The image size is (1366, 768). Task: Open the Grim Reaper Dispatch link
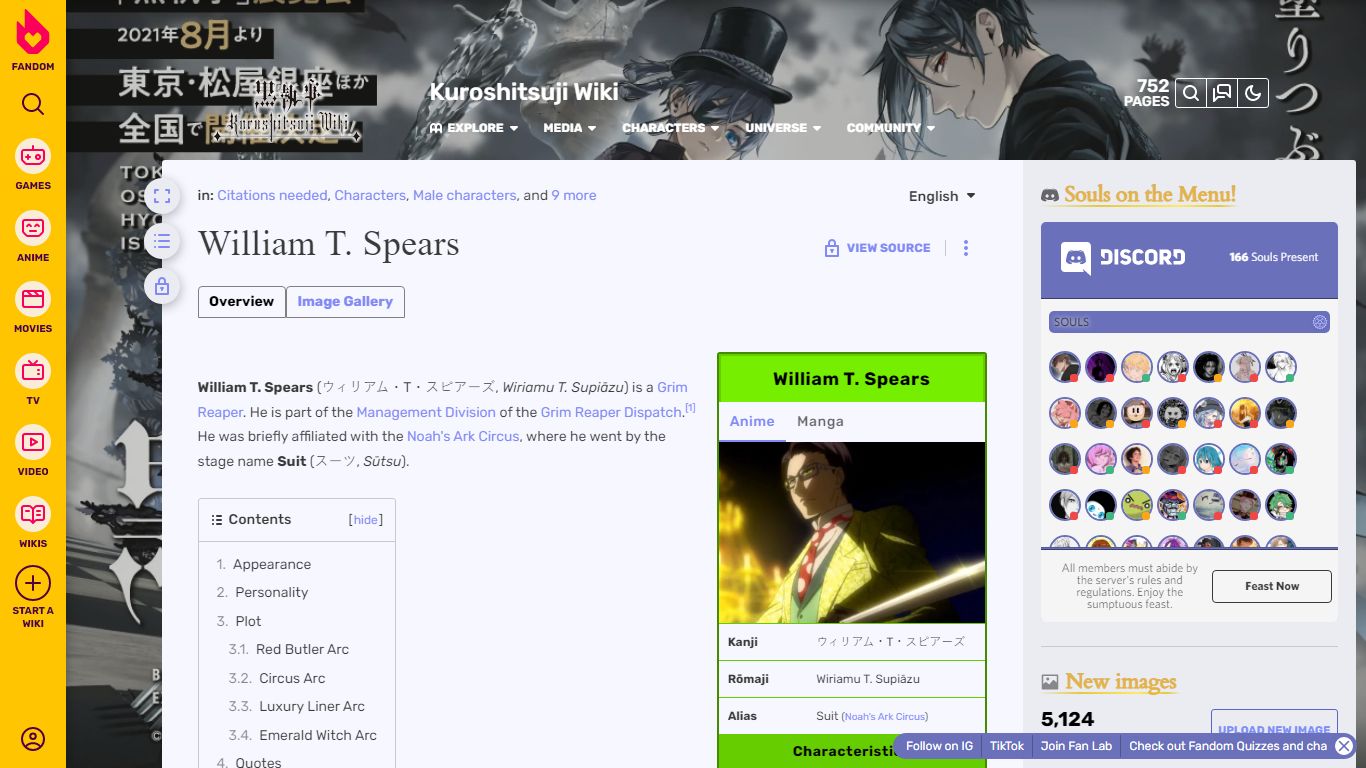point(612,412)
